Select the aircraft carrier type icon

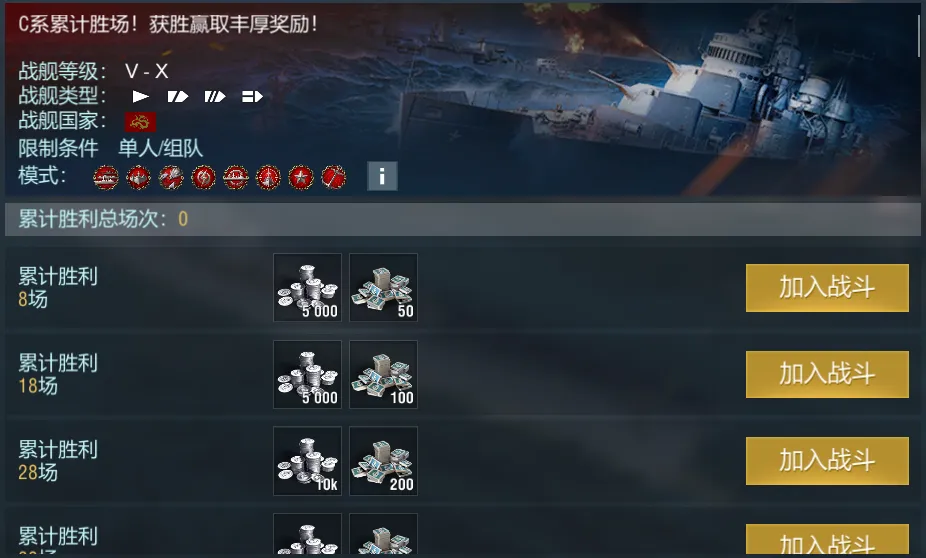(252, 96)
